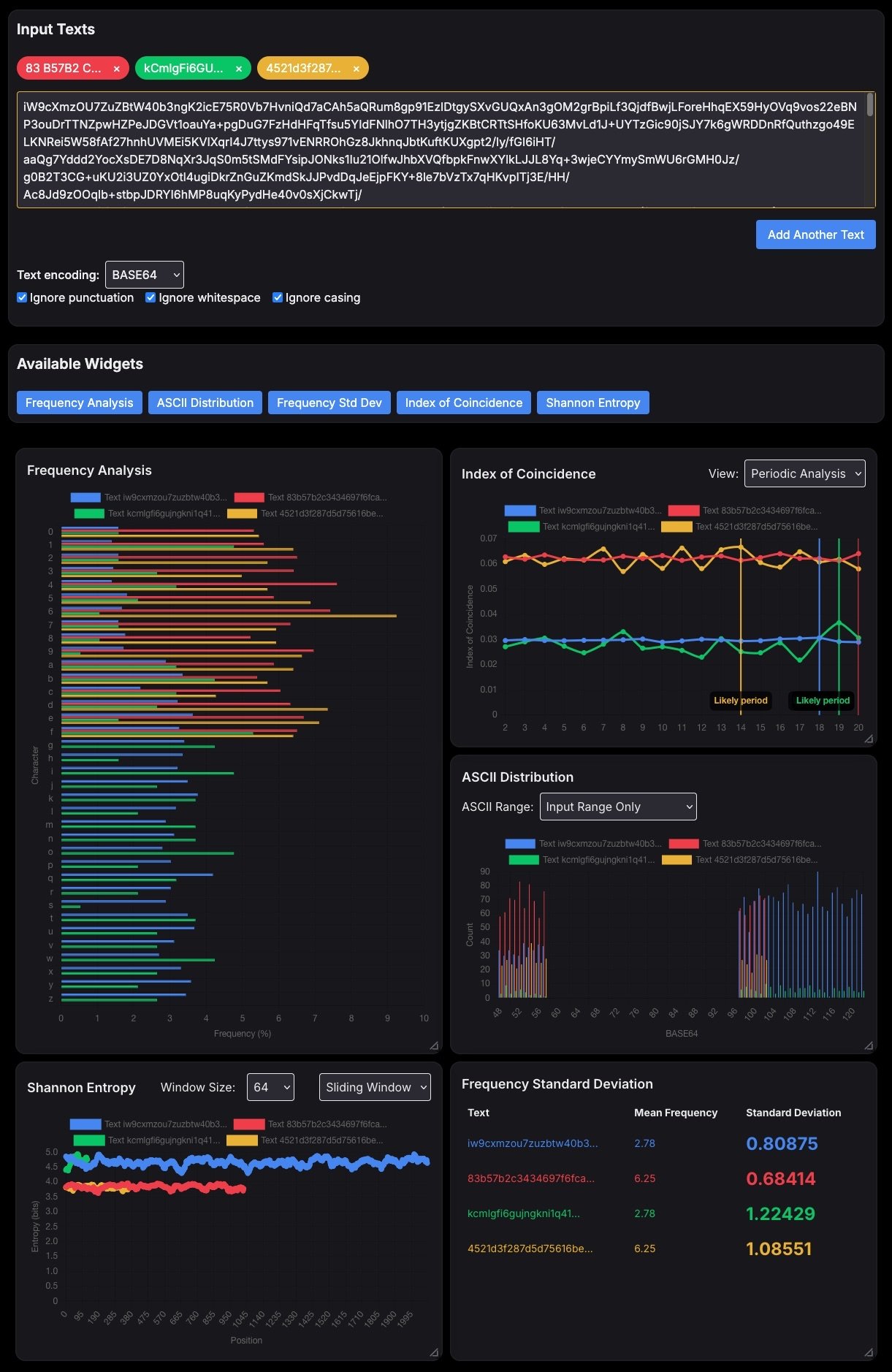Click green legend swatch in ASCII Distribution chart

point(524,860)
